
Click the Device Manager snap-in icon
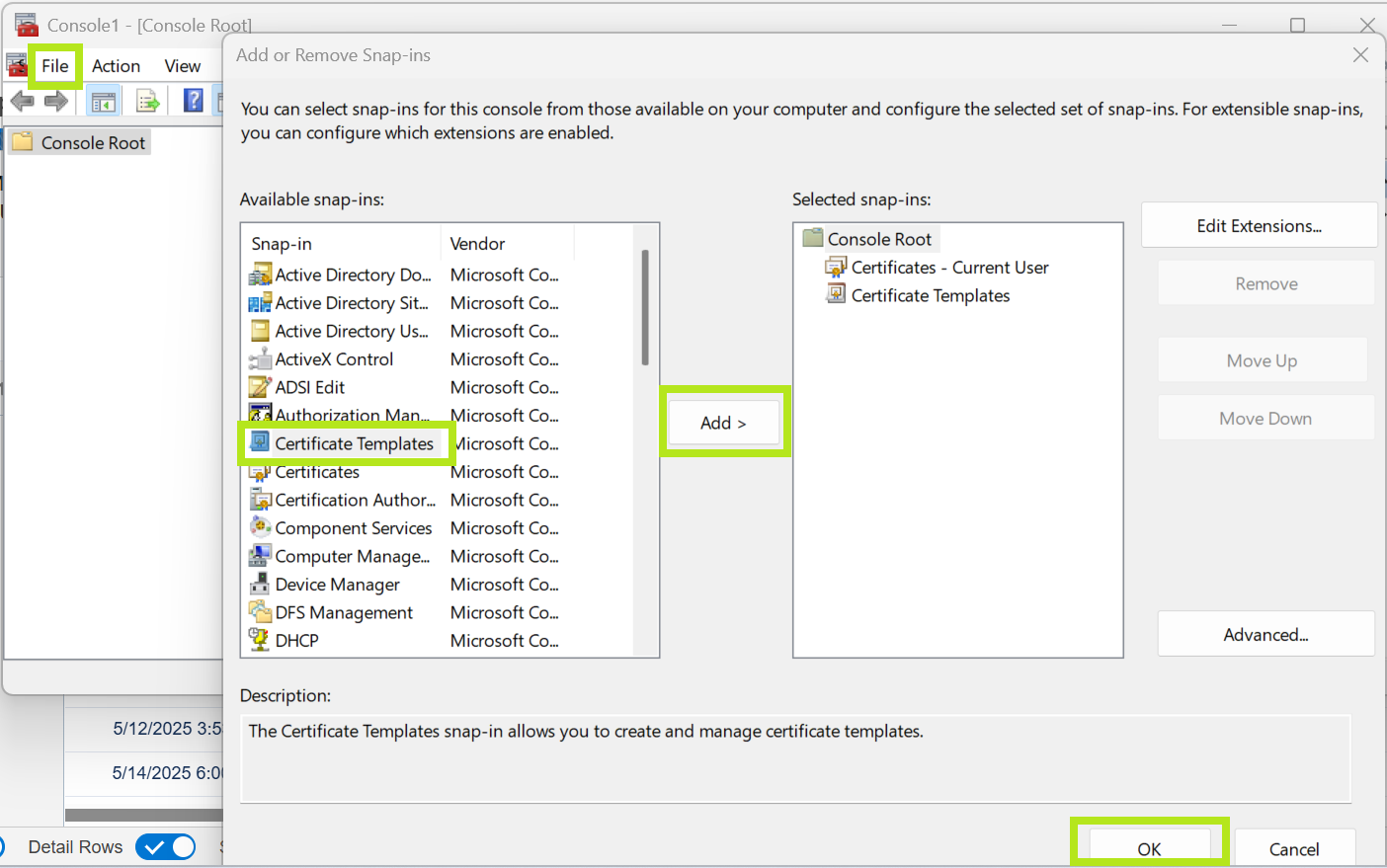[260, 584]
